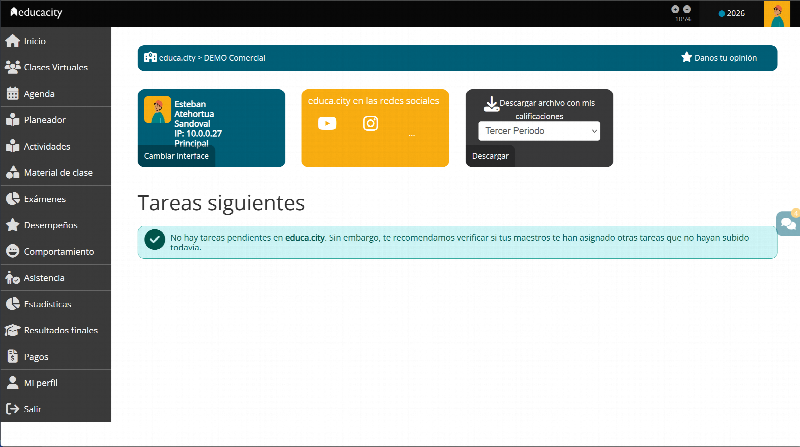Open Planeador from the sidebar
The width and height of the screenshot is (800, 447).
55,120
